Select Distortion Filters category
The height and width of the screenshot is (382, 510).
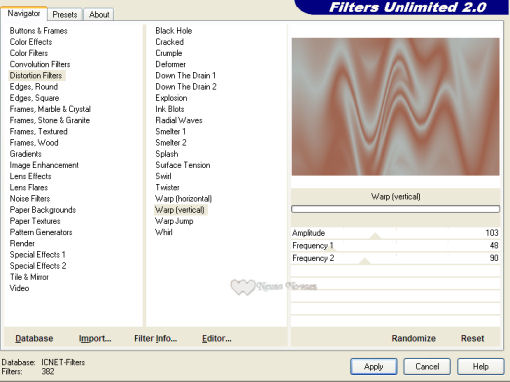coord(36,76)
